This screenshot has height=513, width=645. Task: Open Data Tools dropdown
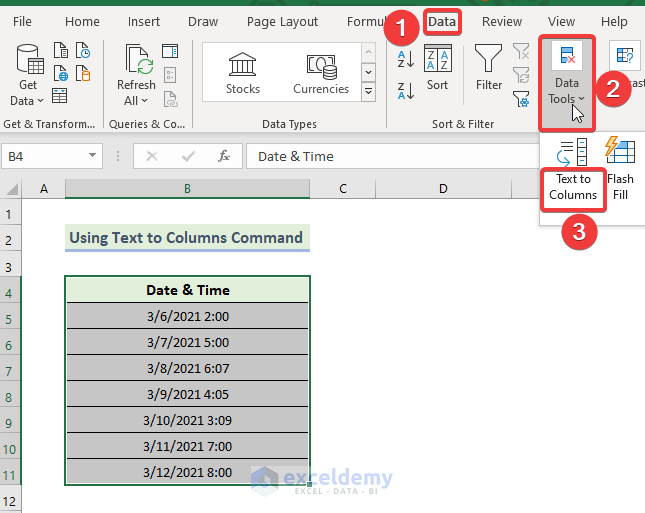click(567, 83)
